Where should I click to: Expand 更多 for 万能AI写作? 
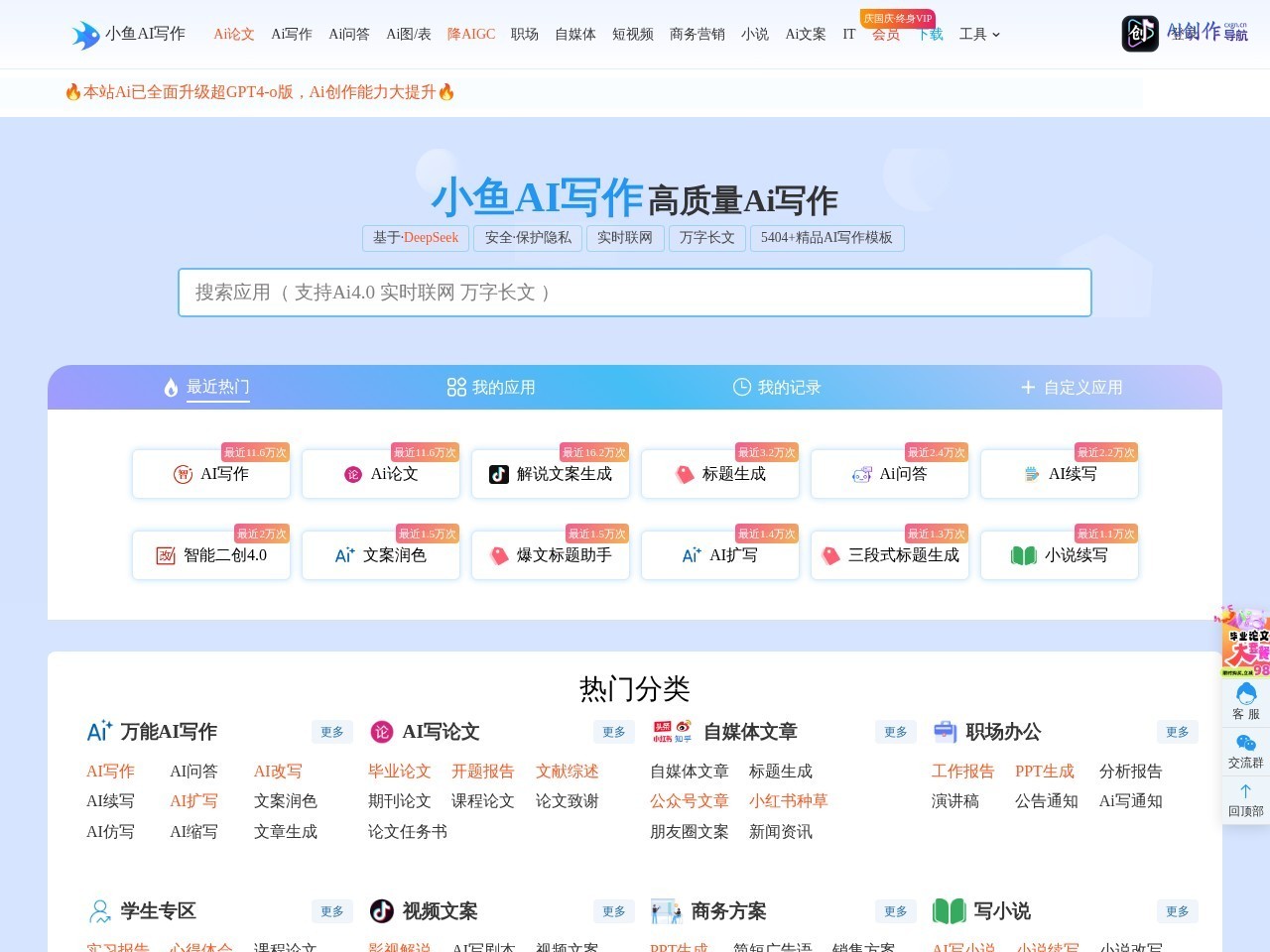pyautogui.click(x=332, y=732)
